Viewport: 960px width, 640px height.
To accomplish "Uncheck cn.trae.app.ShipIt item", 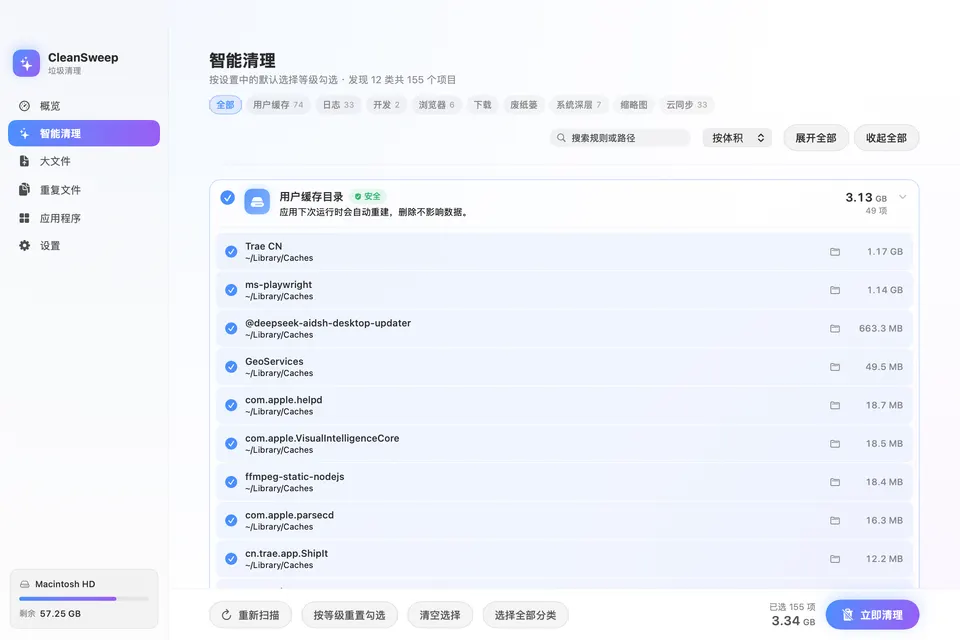I will [x=231, y=559].
